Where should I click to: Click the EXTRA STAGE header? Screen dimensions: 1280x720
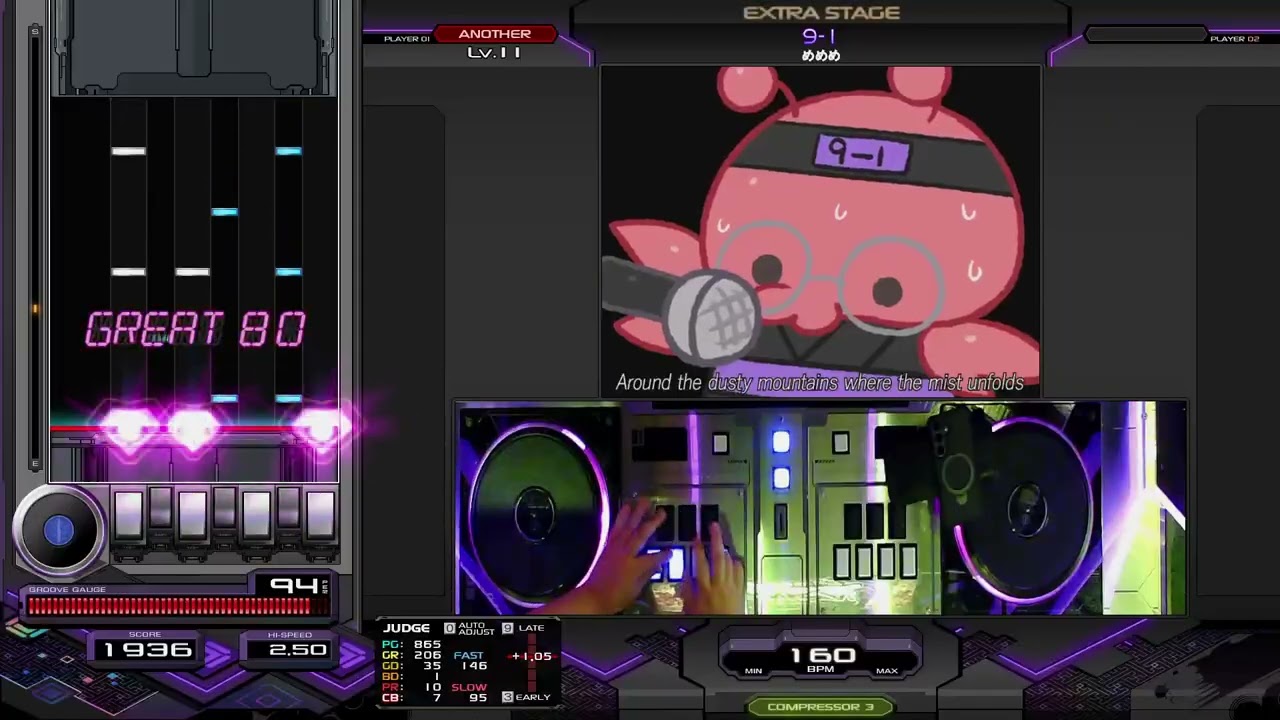(821, 13)
